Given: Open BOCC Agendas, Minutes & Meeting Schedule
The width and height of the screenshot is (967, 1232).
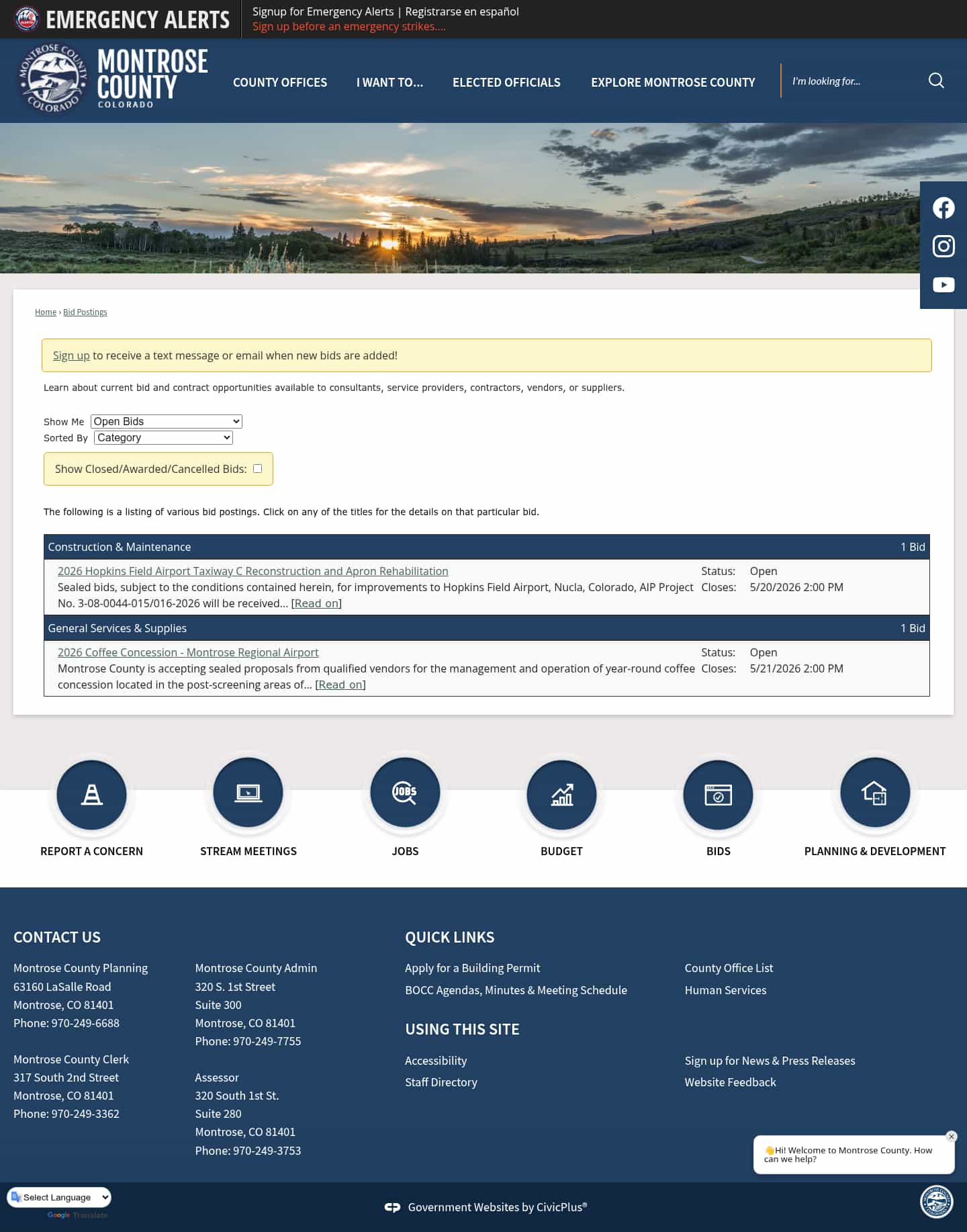Looking at the screenshot, I should click(516, 990).
